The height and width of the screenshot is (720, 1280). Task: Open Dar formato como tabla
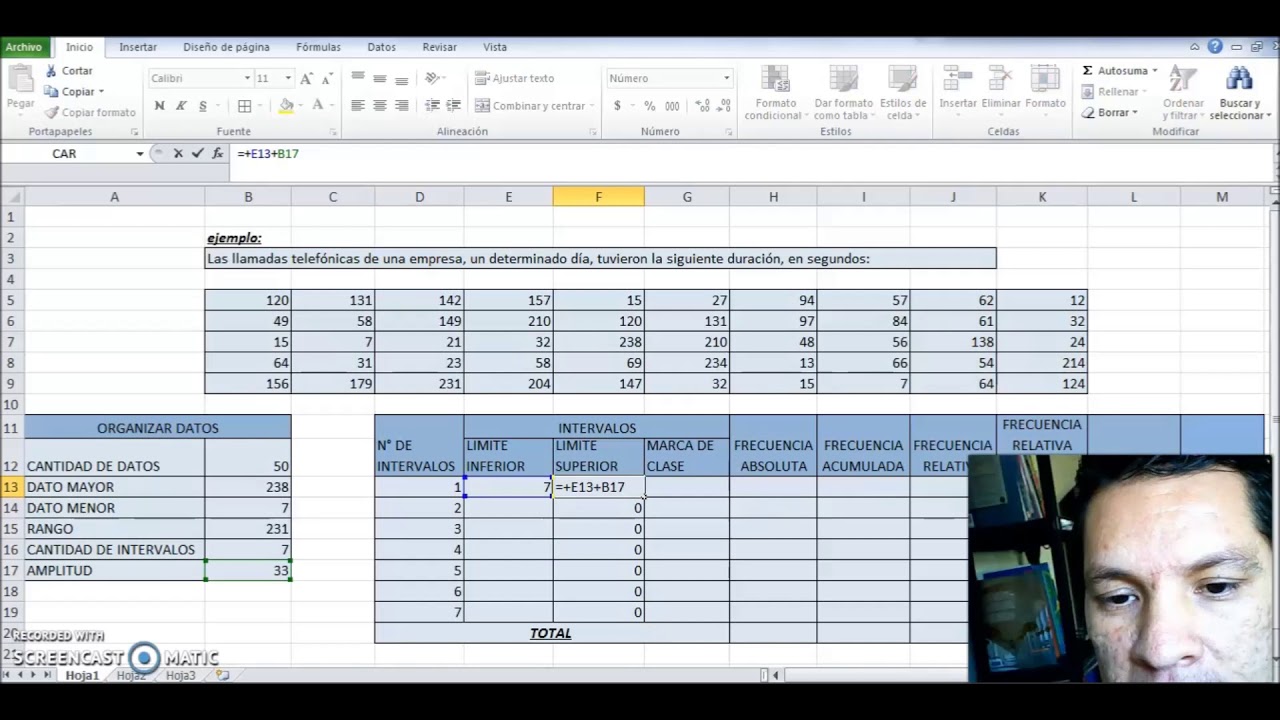click(843, 93)
